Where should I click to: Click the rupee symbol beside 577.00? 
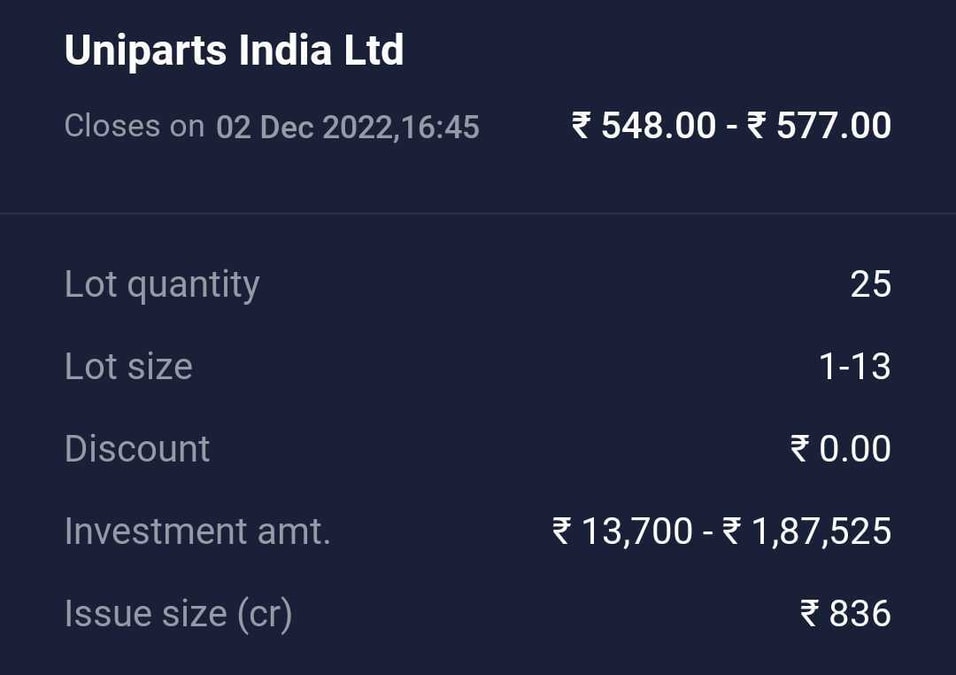[x=756, y=125]
